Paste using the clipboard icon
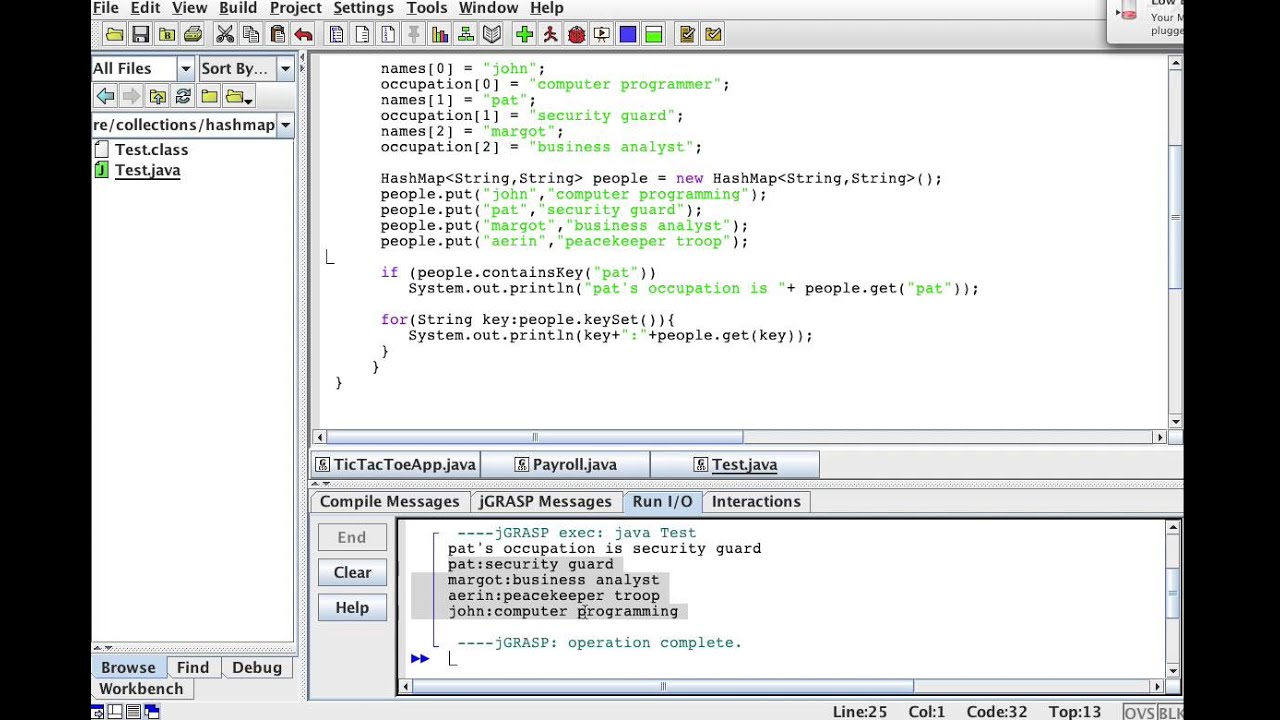Viewport: 1280px width, 720px height. [x=277, y=34]
